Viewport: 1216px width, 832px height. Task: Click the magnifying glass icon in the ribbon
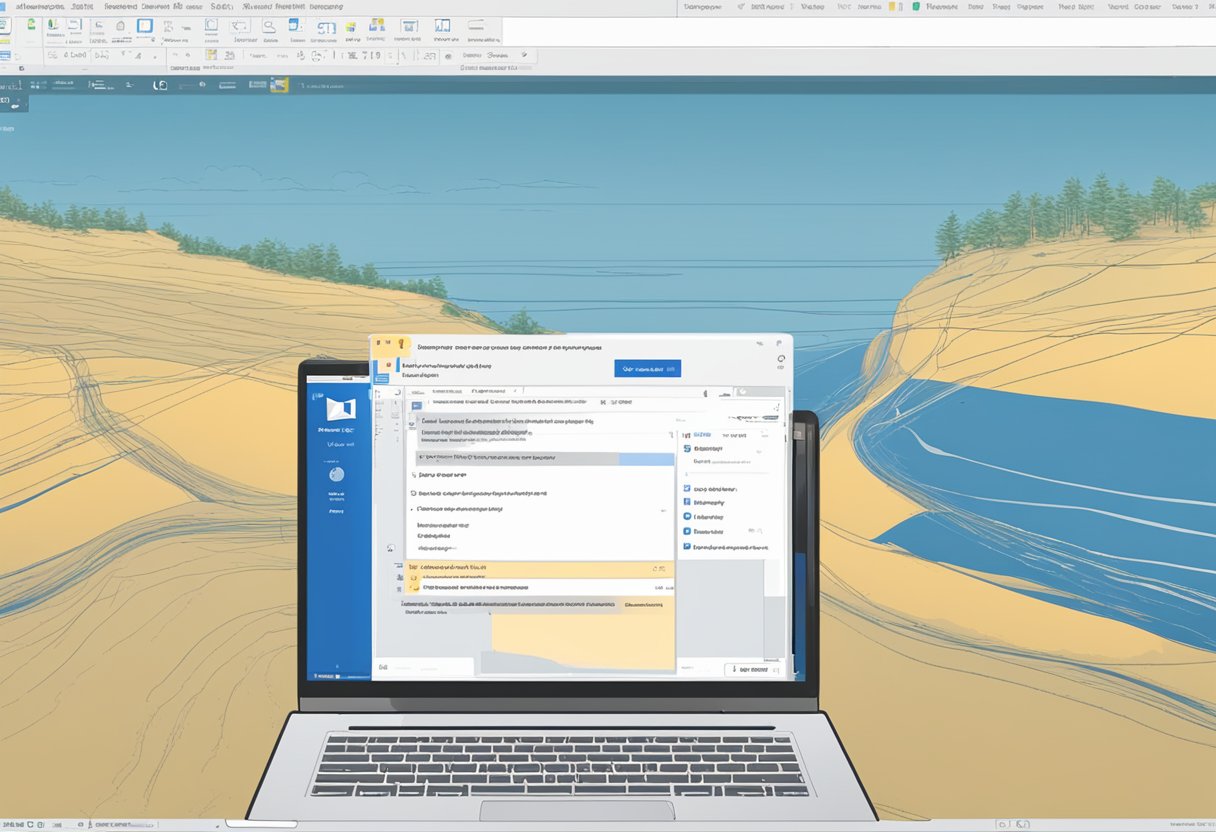268,27
